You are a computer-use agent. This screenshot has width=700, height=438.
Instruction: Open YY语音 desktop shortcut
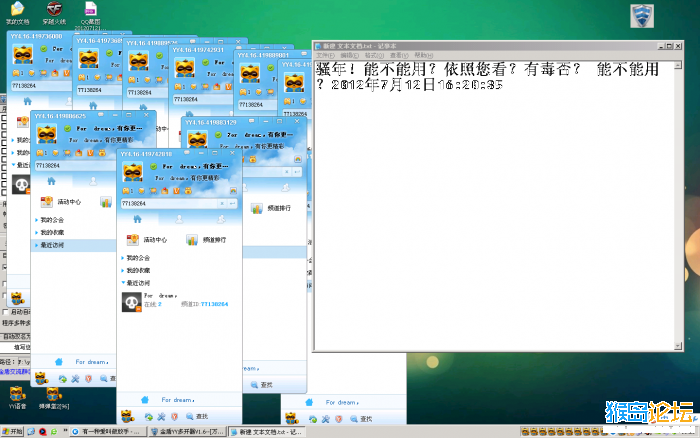click(x=17, y=398)
